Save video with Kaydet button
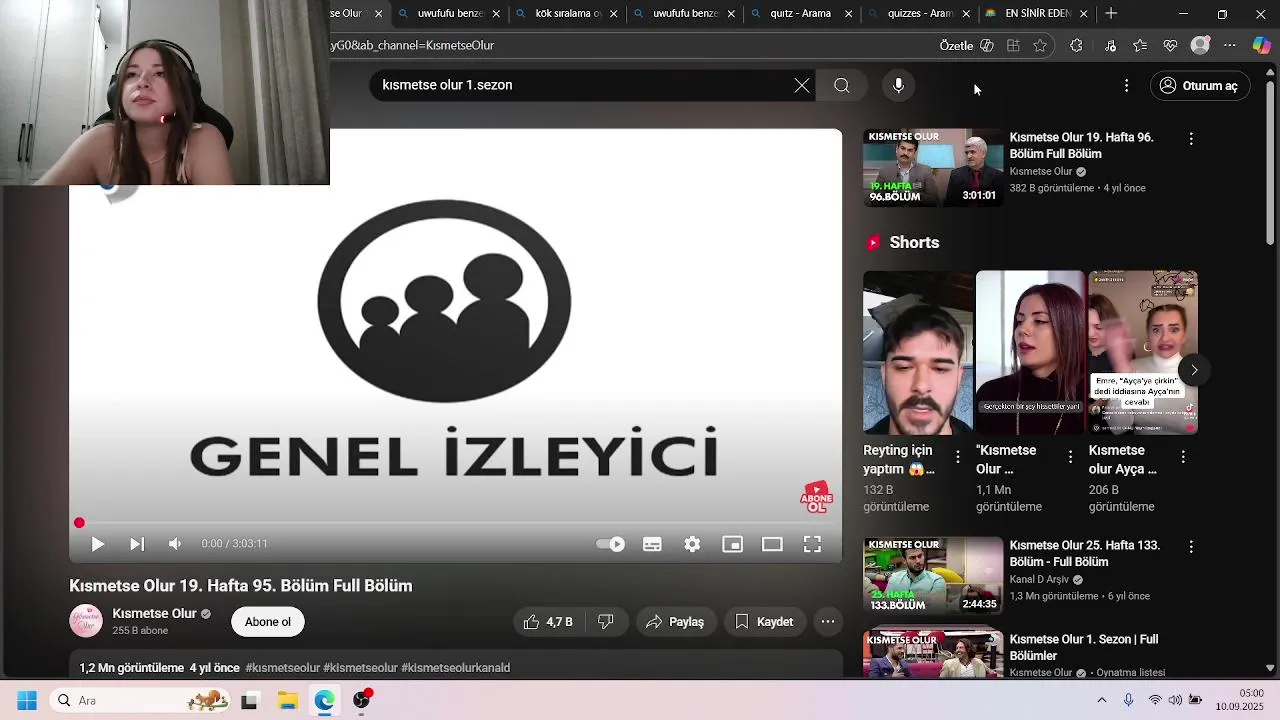 765,622
